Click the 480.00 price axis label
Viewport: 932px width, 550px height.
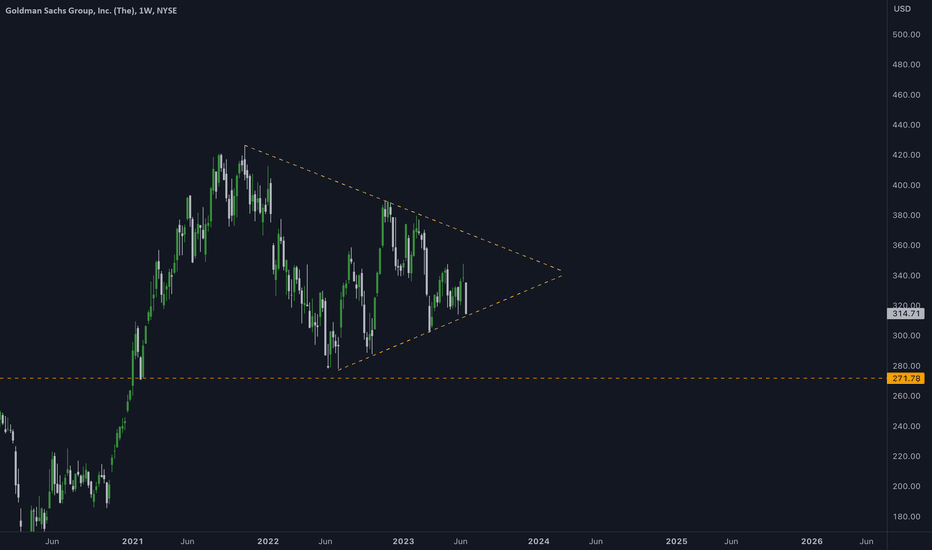click(x=906, y=64)
